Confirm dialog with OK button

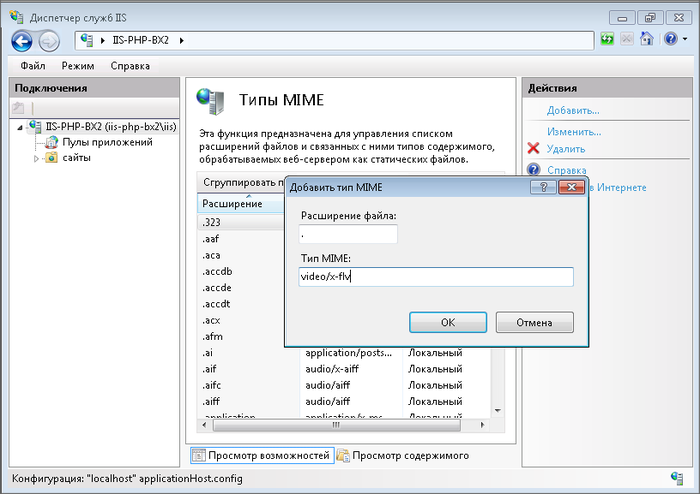click(x=448, y=322)
